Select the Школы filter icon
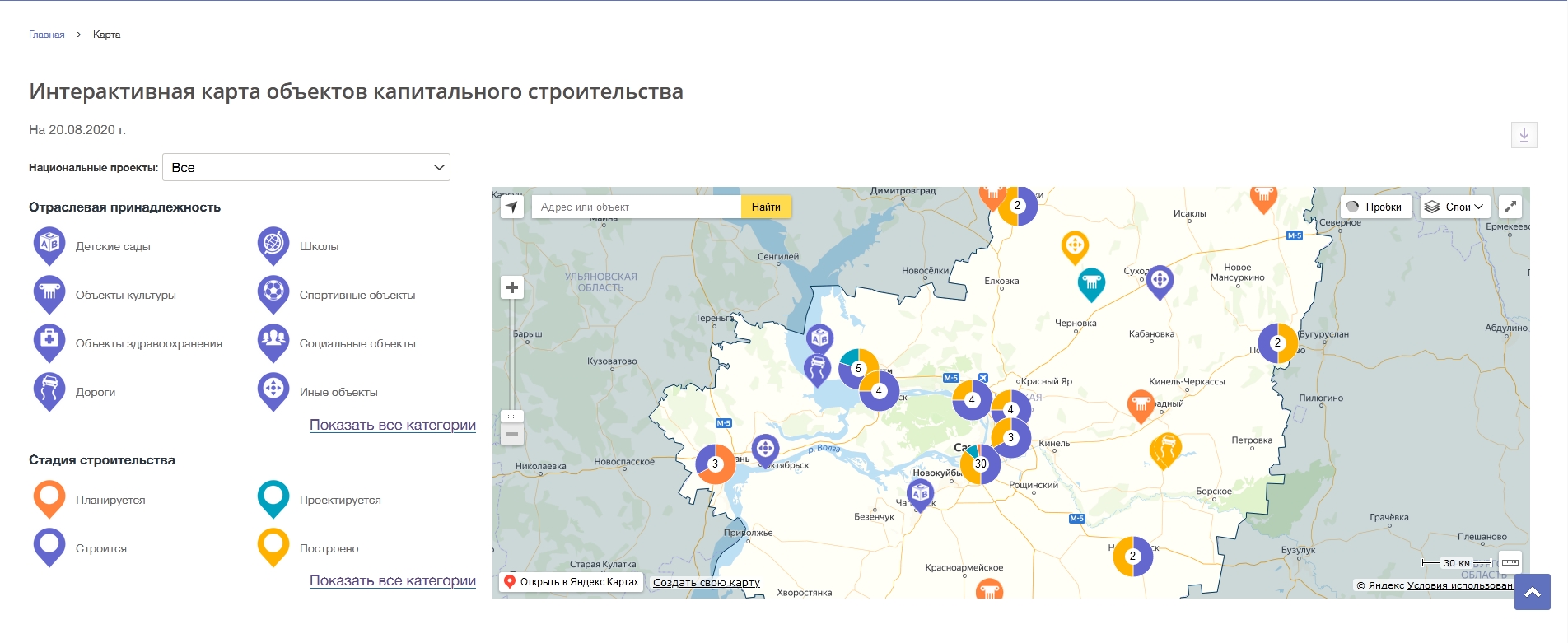The image size is (1568, 643). [273, 245]
